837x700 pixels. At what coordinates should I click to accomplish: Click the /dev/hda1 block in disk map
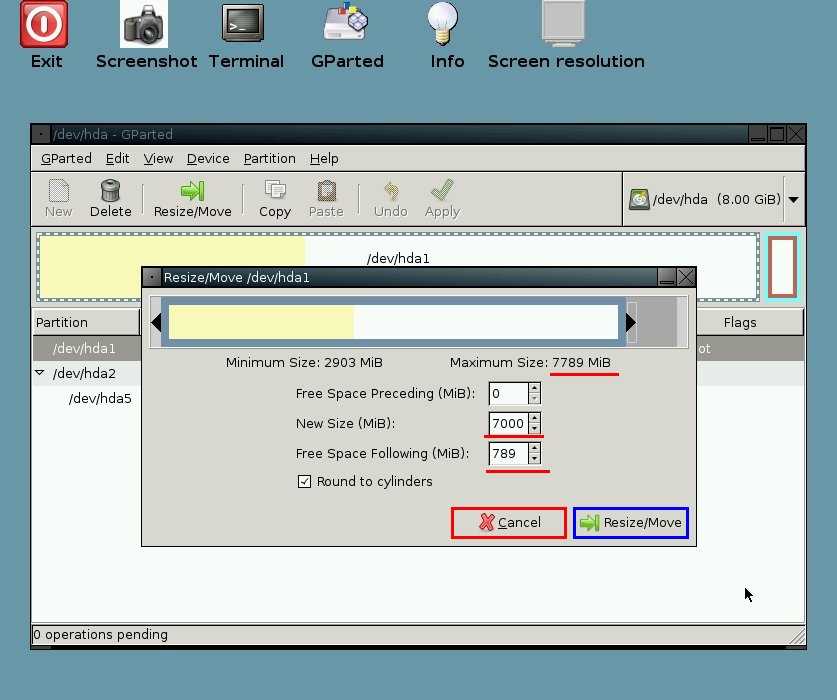click(398, 258)
